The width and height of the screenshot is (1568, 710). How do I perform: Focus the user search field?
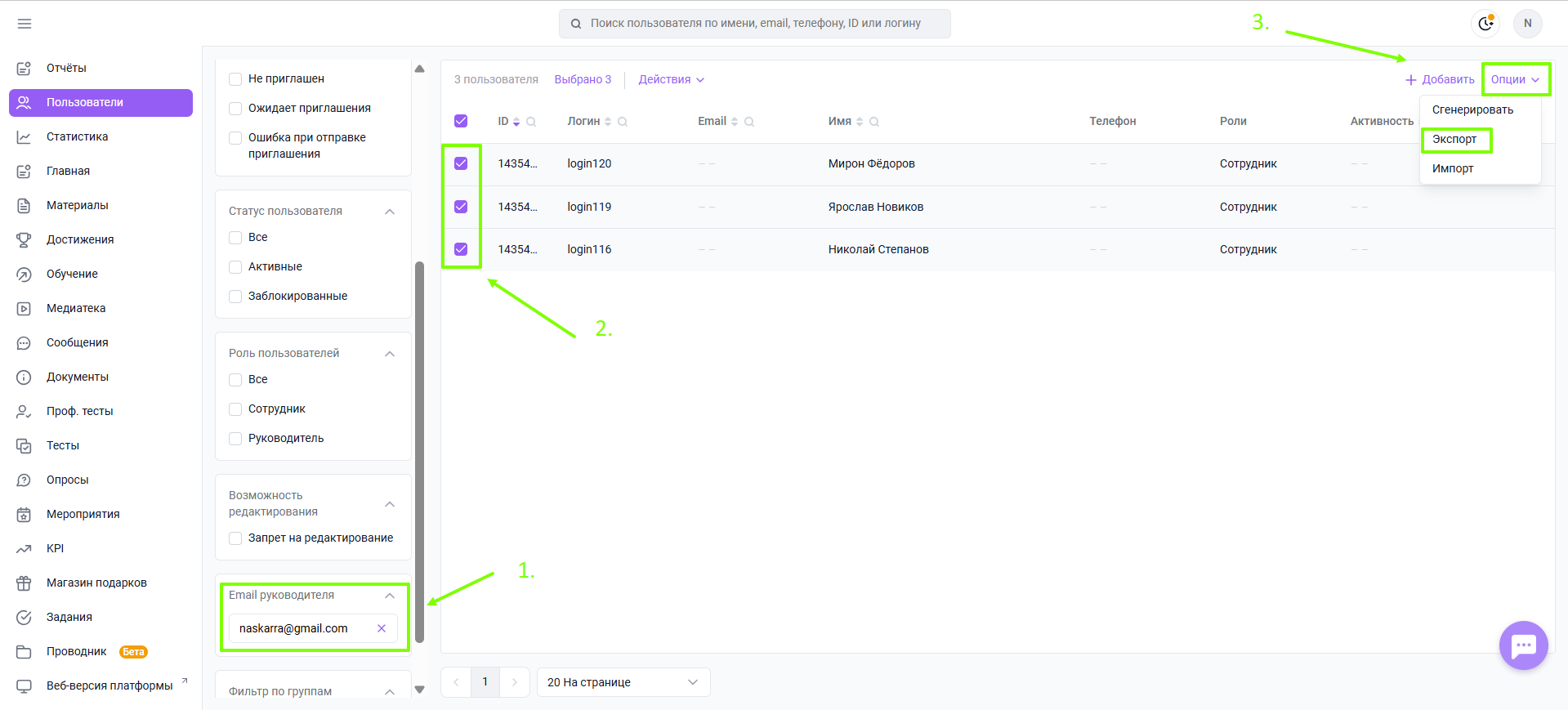coord(755,24)
